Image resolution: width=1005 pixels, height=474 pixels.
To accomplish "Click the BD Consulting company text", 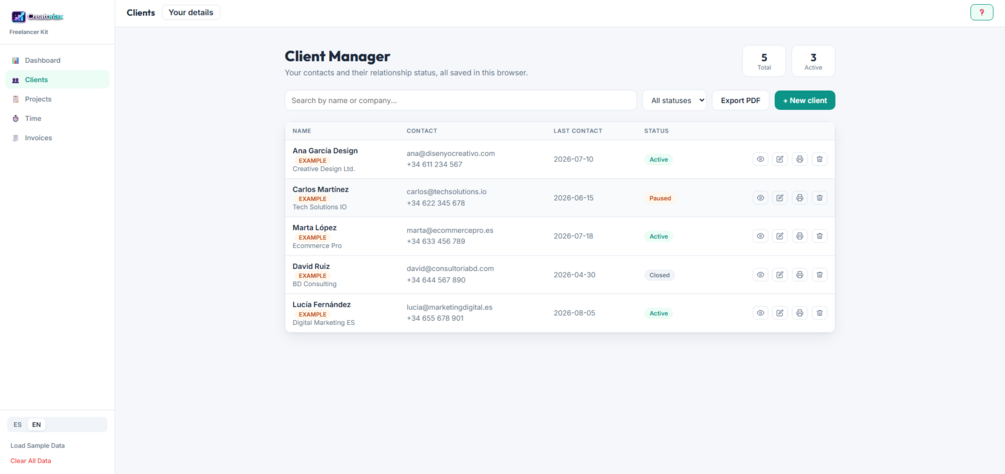I will point(315,284).
